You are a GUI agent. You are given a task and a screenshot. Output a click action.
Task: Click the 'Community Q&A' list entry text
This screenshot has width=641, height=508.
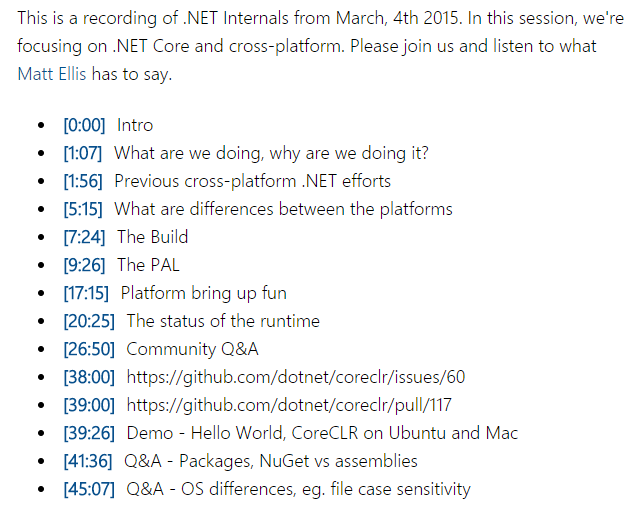[x=193, y=349]
